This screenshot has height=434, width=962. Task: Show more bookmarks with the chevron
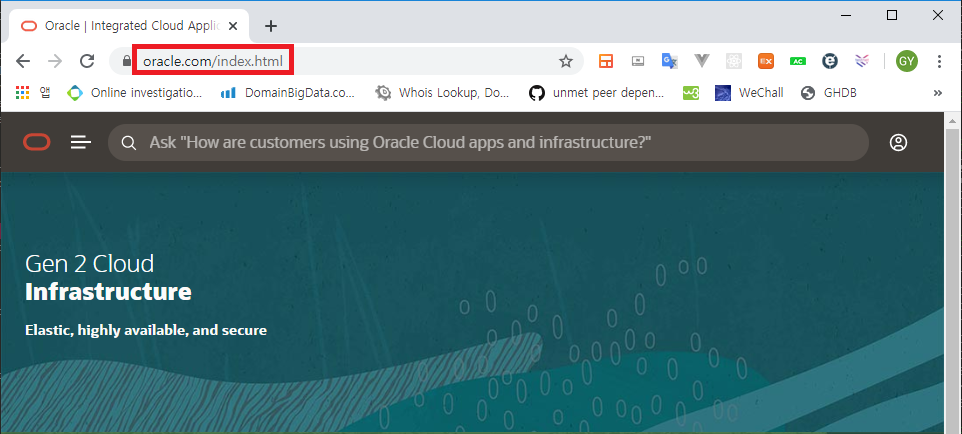point(937,93)
